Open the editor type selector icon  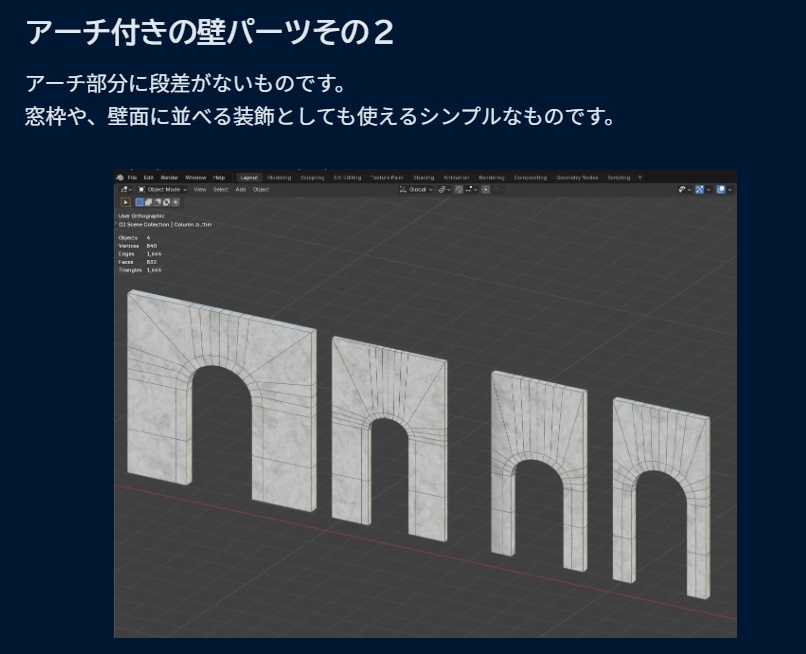pyautogui.click(x=124, y=190)
